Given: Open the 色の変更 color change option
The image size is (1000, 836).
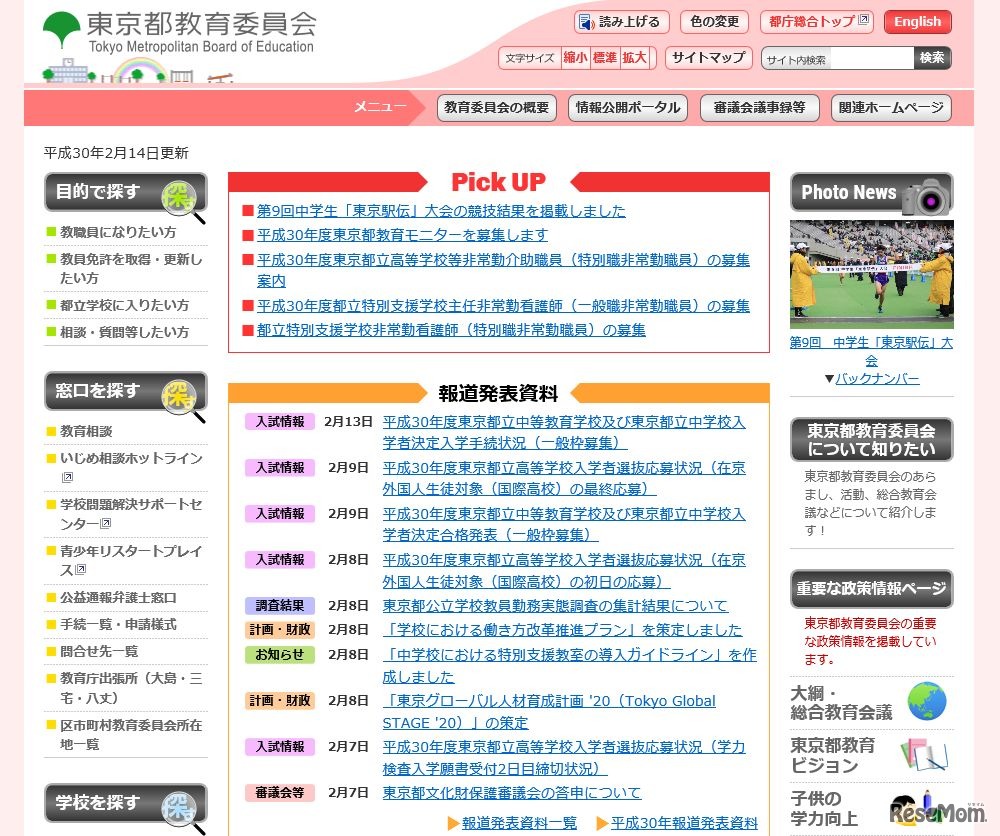Looking at the screenshot, I should tap(714, 22).
